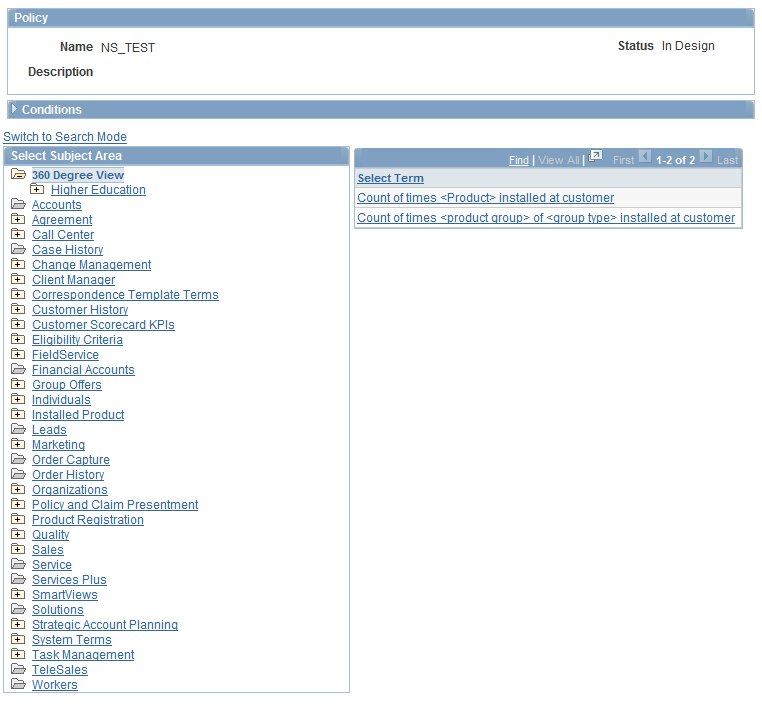Screen dimensions: 762x704
Task: Expand the Customer History plus icon
Action: [x=18, y=309]
